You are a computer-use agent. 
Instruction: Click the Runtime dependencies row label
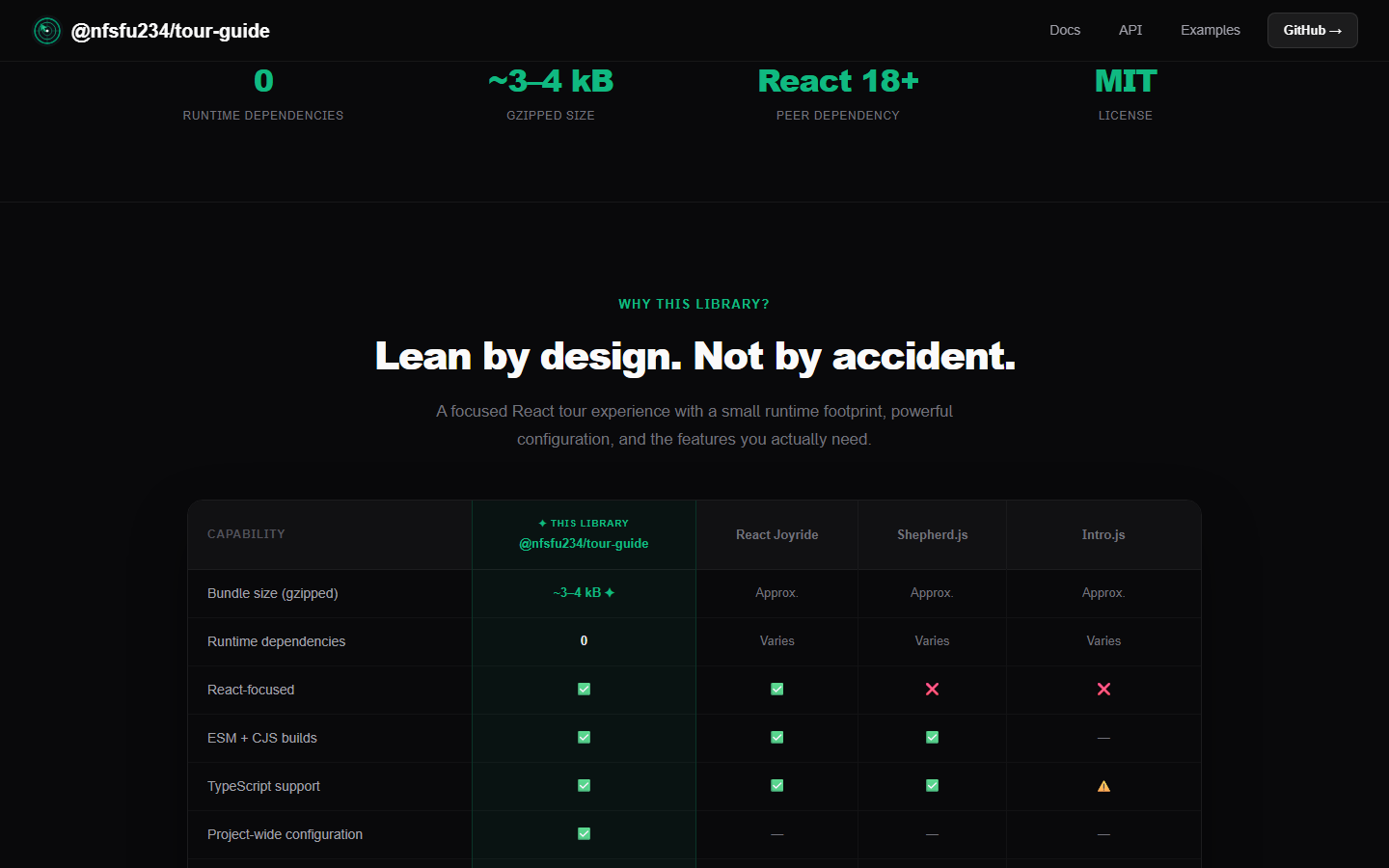tap(276, 641)
